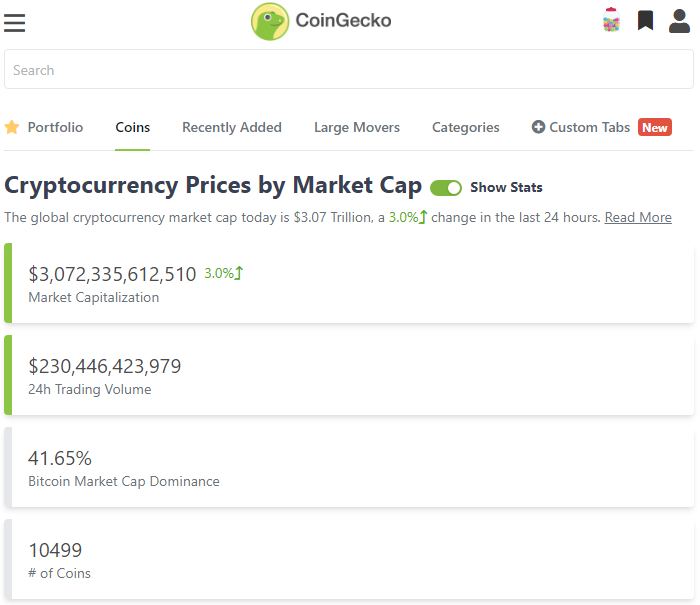Open the Recently Added tab
Screen dimensions: 700x605
[232, 127]
